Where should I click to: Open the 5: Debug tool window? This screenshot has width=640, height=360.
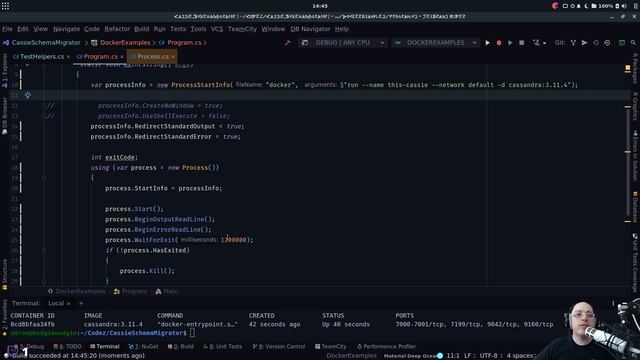coord(29,347)
